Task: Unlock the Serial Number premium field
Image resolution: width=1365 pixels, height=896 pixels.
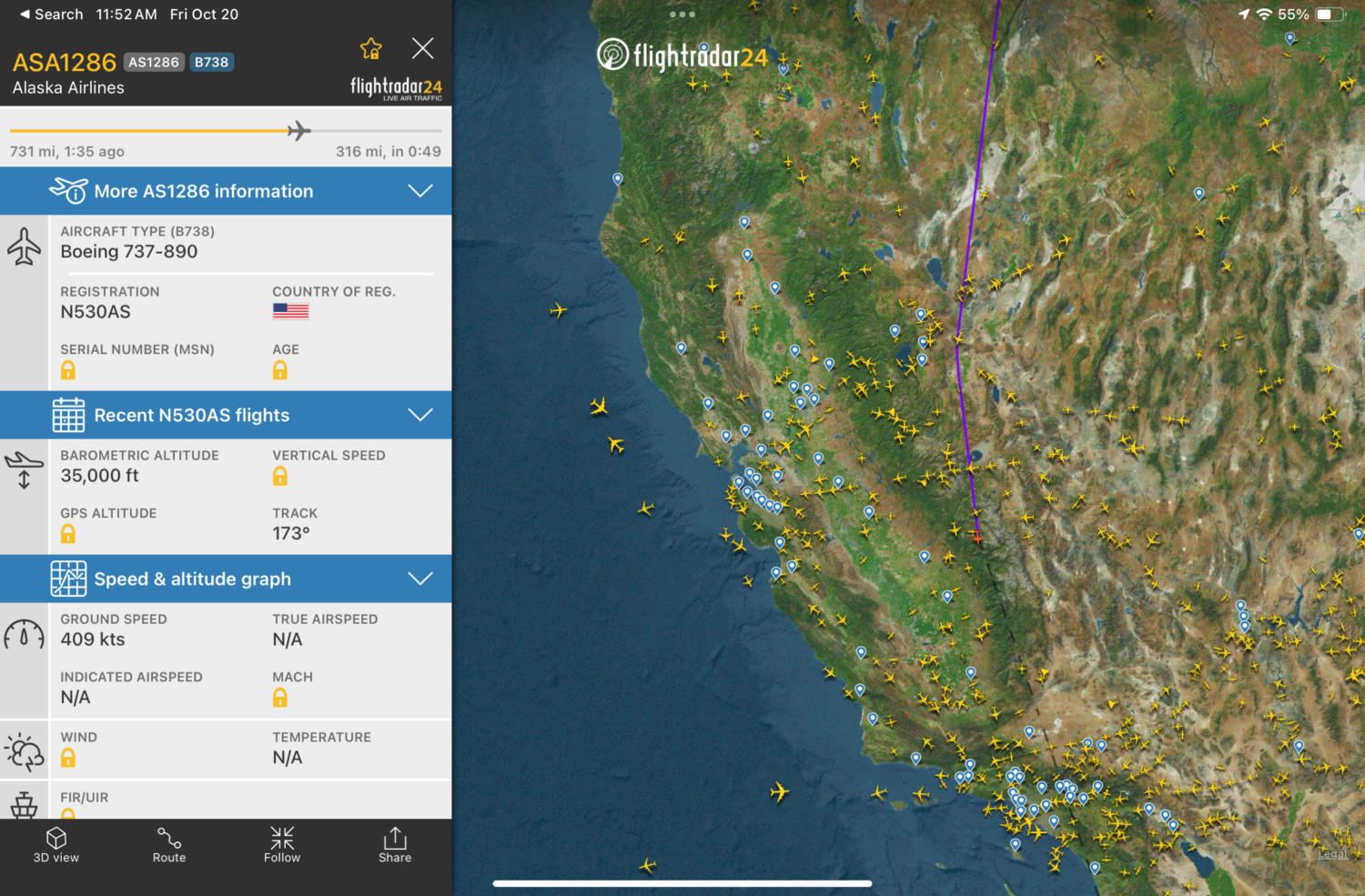Action: [68, 369]
